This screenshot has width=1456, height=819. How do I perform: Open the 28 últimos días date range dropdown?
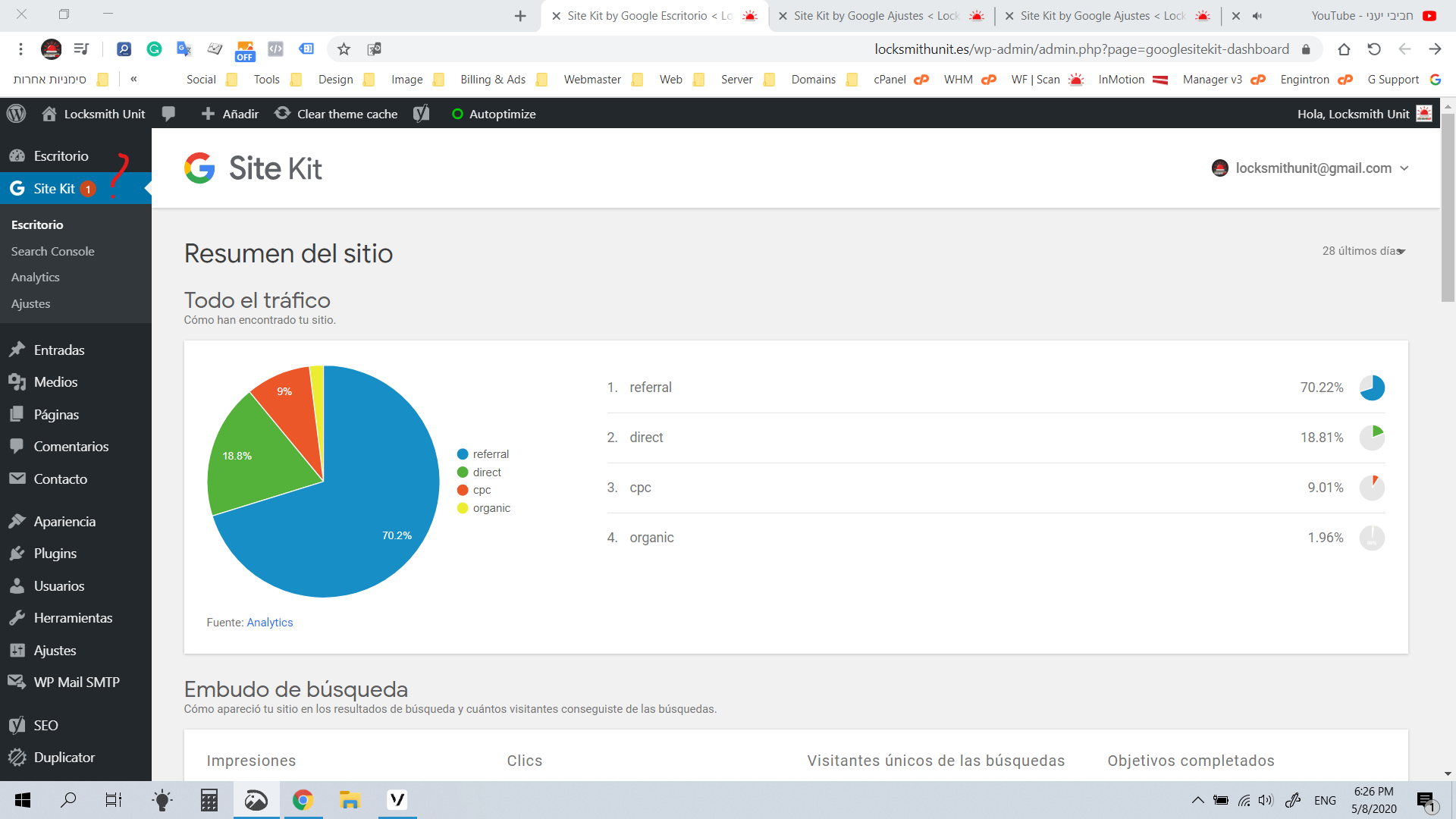(1364, 251)
